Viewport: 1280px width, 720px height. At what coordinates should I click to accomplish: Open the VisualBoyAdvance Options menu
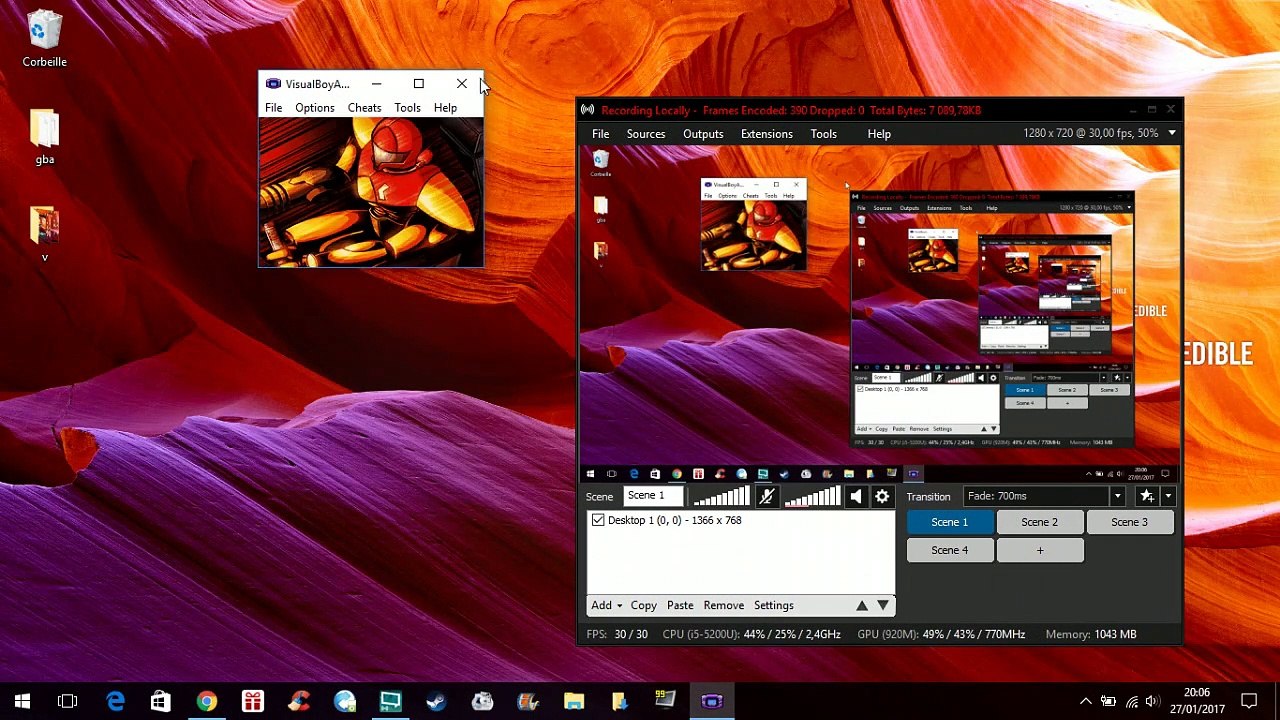pyautogui.click(x=315, y=108)
